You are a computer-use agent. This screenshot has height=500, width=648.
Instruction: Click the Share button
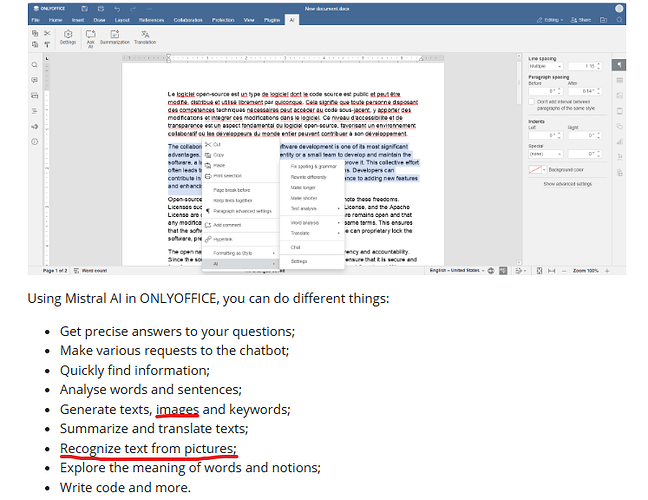point(581,20)
